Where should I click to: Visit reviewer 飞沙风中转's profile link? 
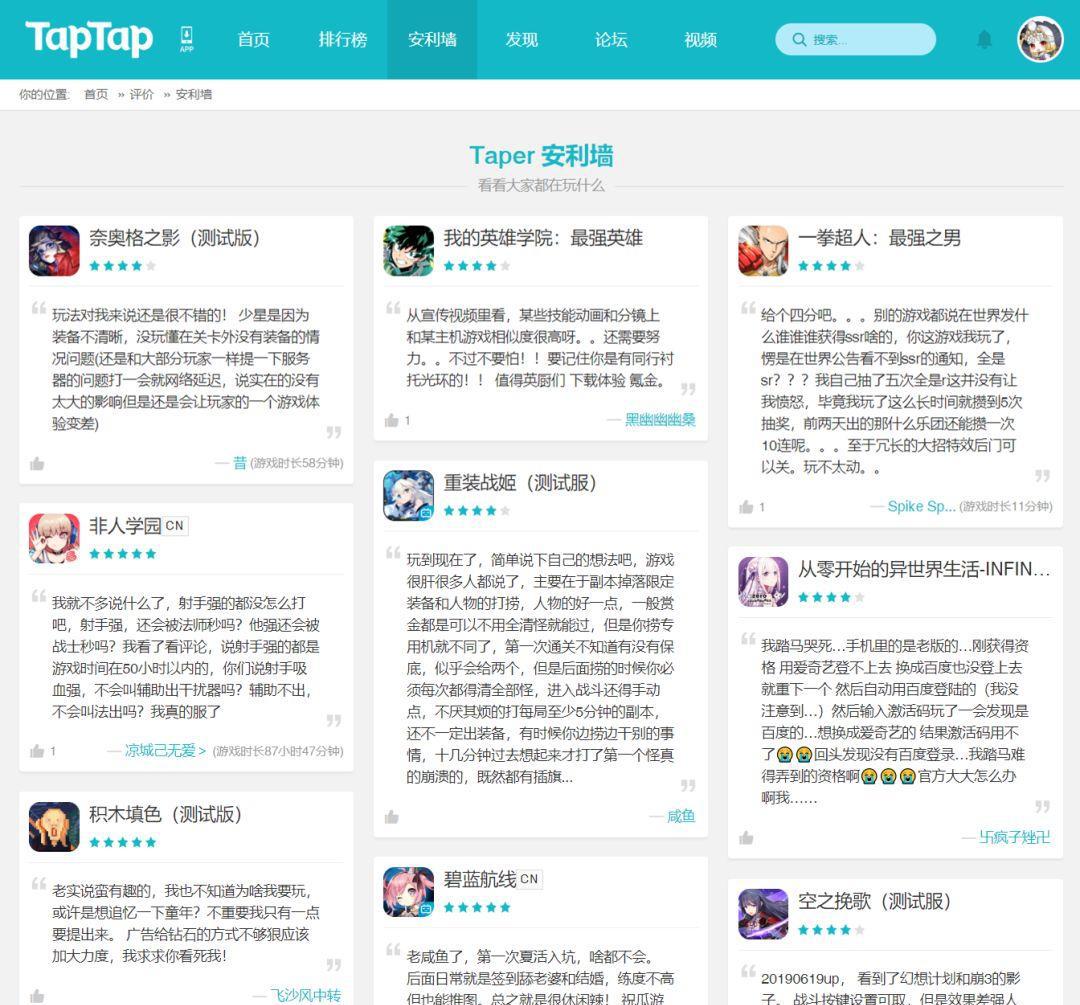pyautogui.click(x=306, y=995)
